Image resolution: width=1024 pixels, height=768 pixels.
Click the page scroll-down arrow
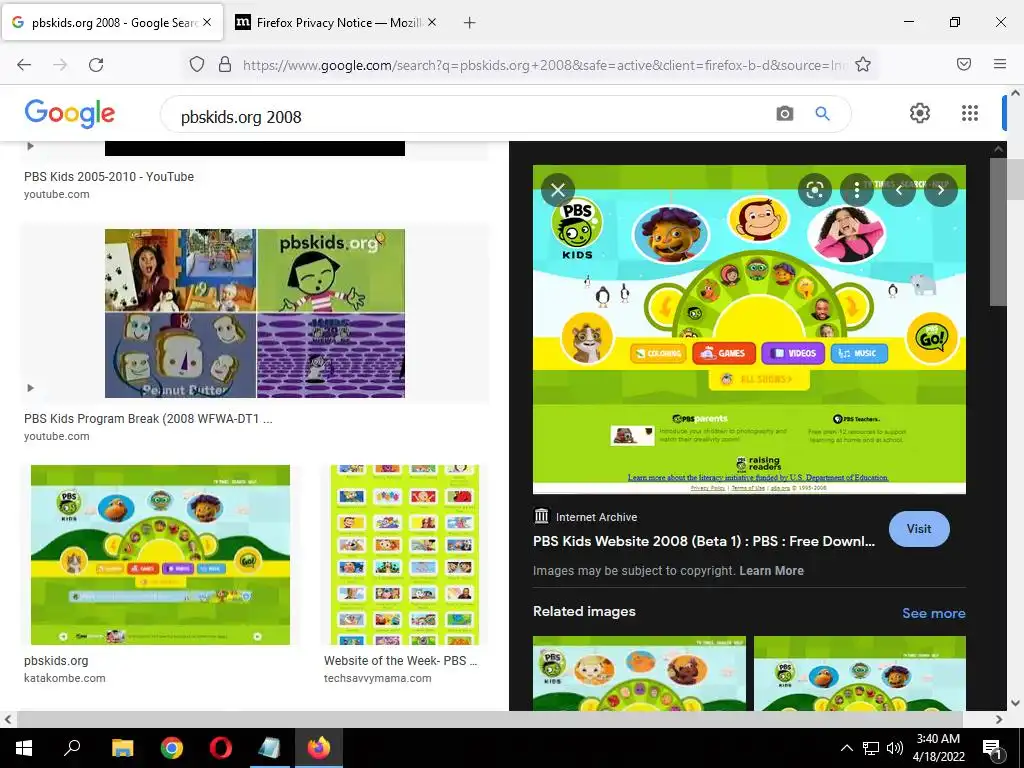click(1015, 703)
